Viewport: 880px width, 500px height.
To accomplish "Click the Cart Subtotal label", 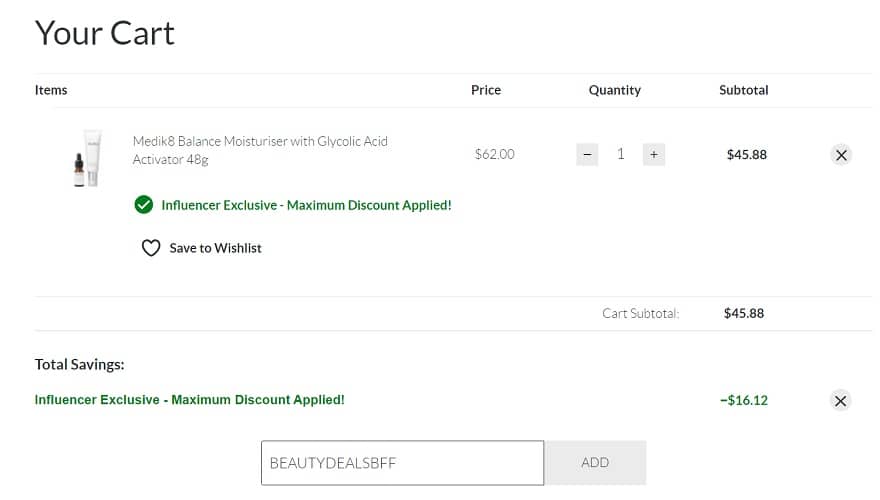I will click(x=640, y=313).
